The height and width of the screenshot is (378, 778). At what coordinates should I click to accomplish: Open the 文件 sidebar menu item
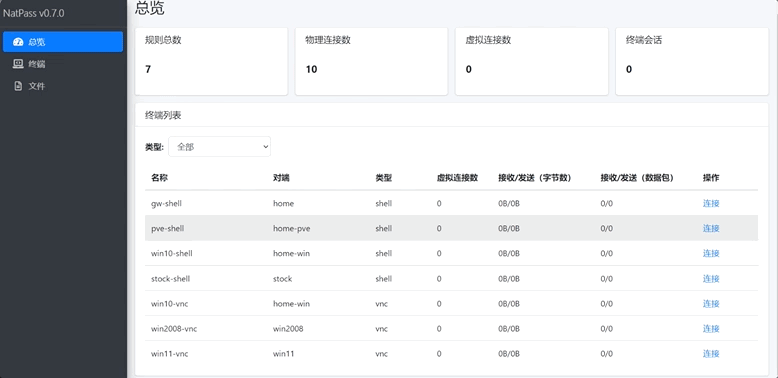63,86
